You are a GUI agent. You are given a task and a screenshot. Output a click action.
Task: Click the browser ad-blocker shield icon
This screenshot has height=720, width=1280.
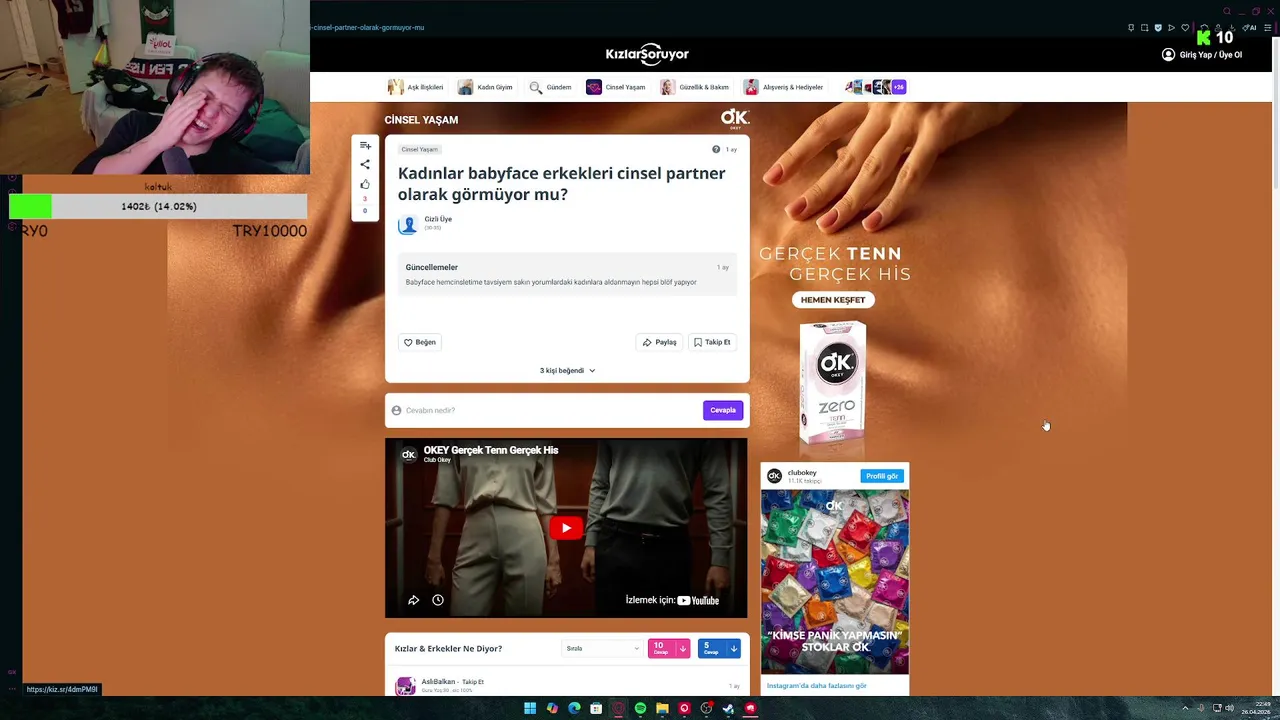pyautogui.click(x=1158, y=27)
